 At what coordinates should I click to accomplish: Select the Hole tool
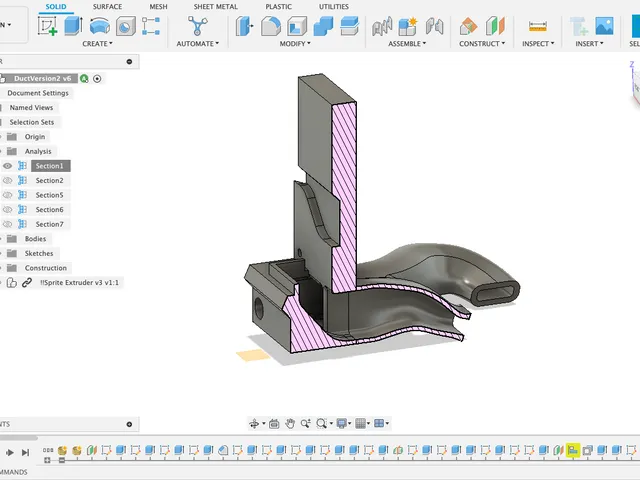pos(126,26)
